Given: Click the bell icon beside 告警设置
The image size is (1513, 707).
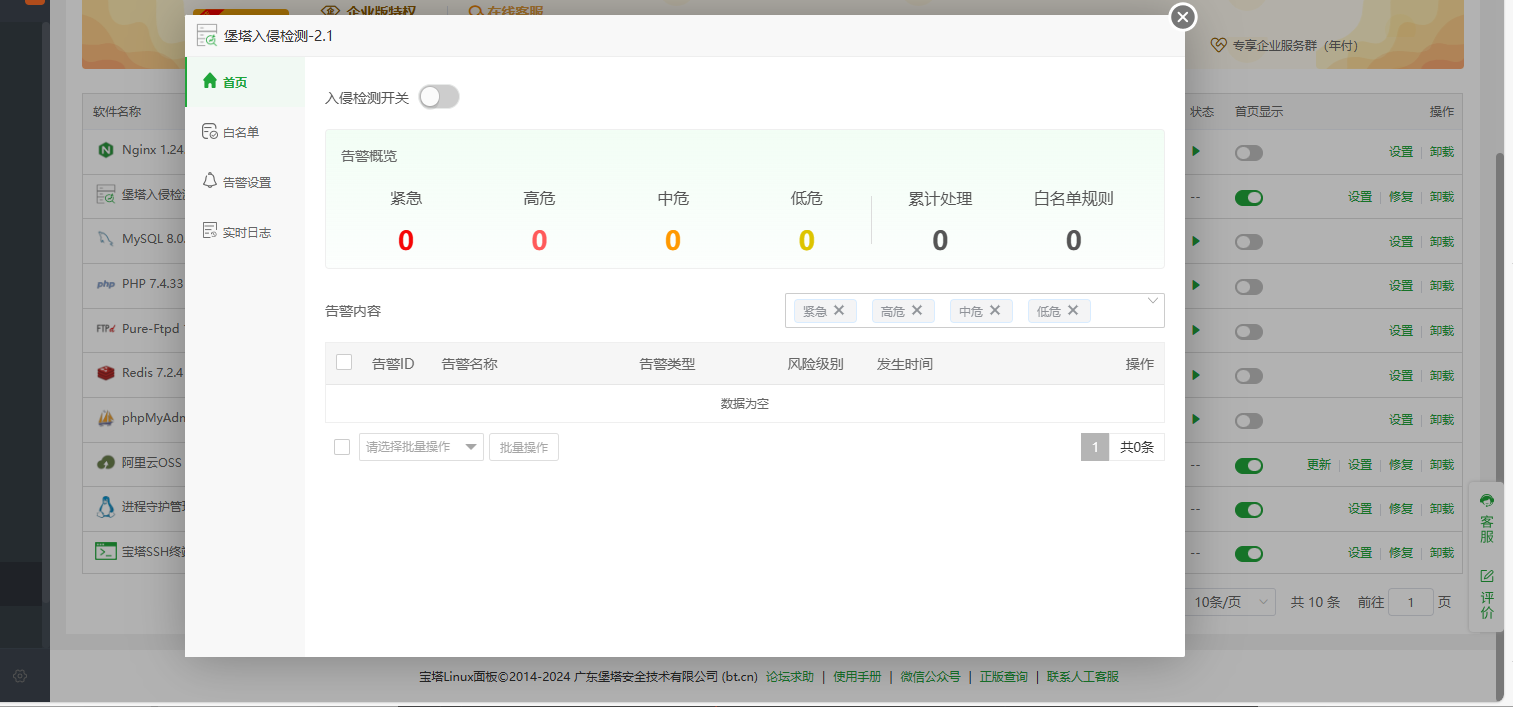Looking at the screenshot, I should click(210, 181).
